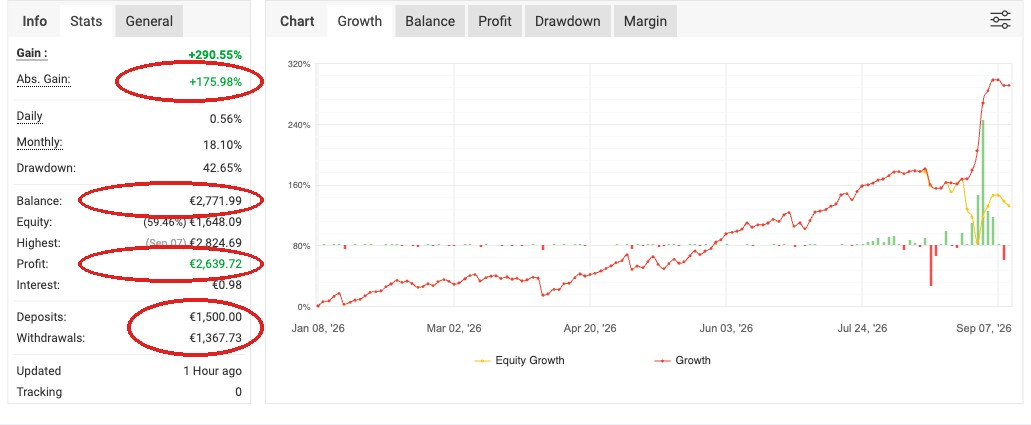Click the Updated label
Viewport: 1031px width, 425px height.
tap(39, 371)
